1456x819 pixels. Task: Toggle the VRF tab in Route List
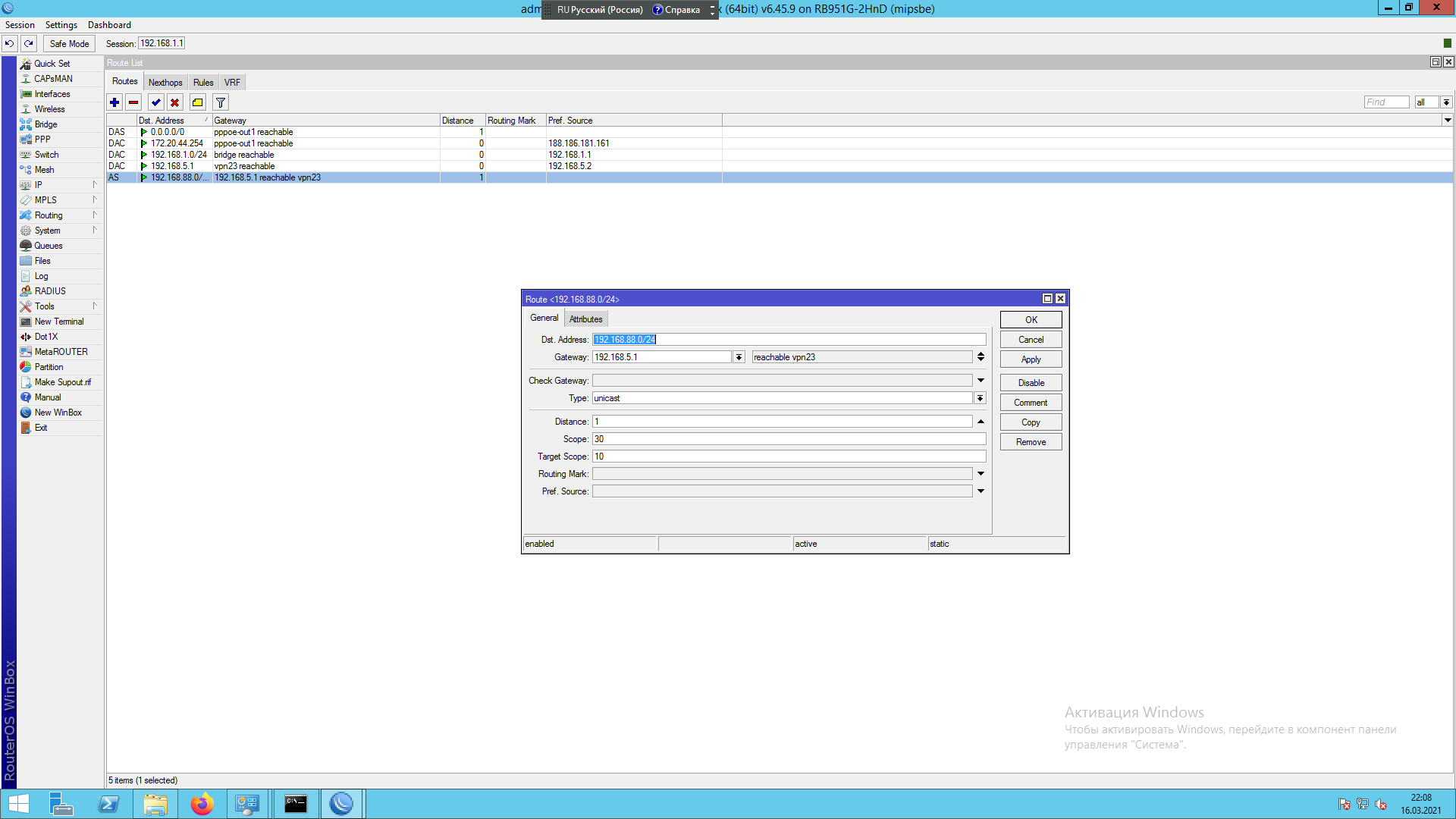coord(231,82)
